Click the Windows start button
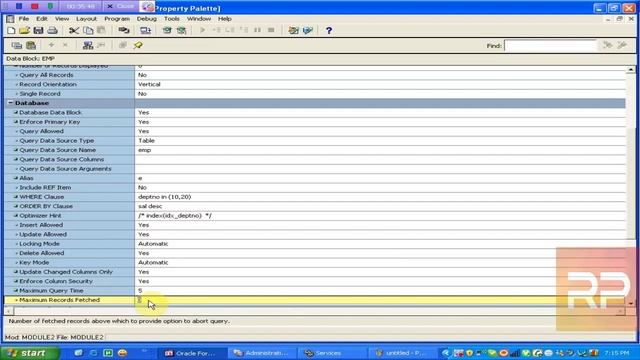640x360 pixels. [30, 353]
